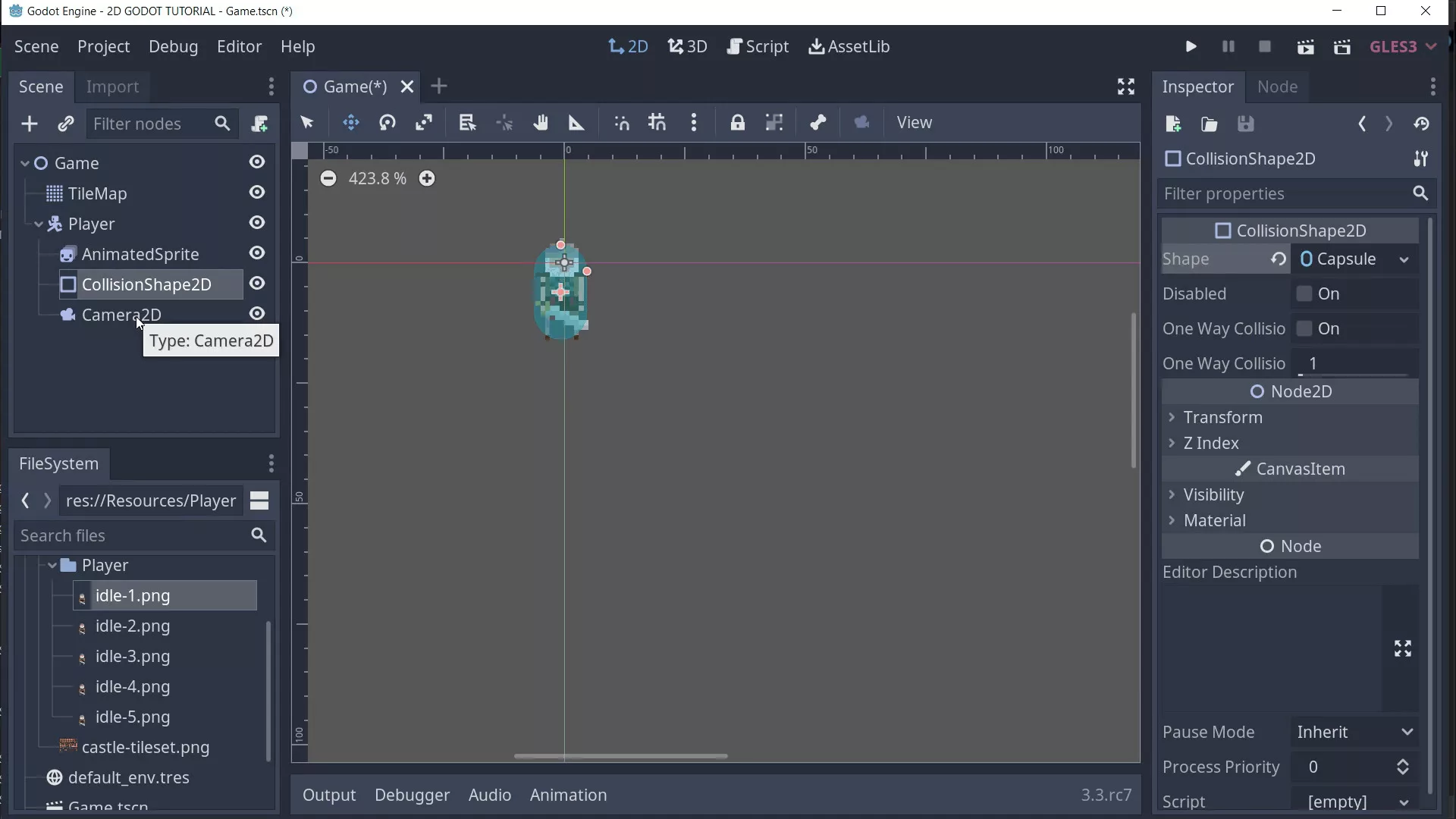Run the project with the Play button
Screen dimensions: 1456x819
pos(1190,46)
